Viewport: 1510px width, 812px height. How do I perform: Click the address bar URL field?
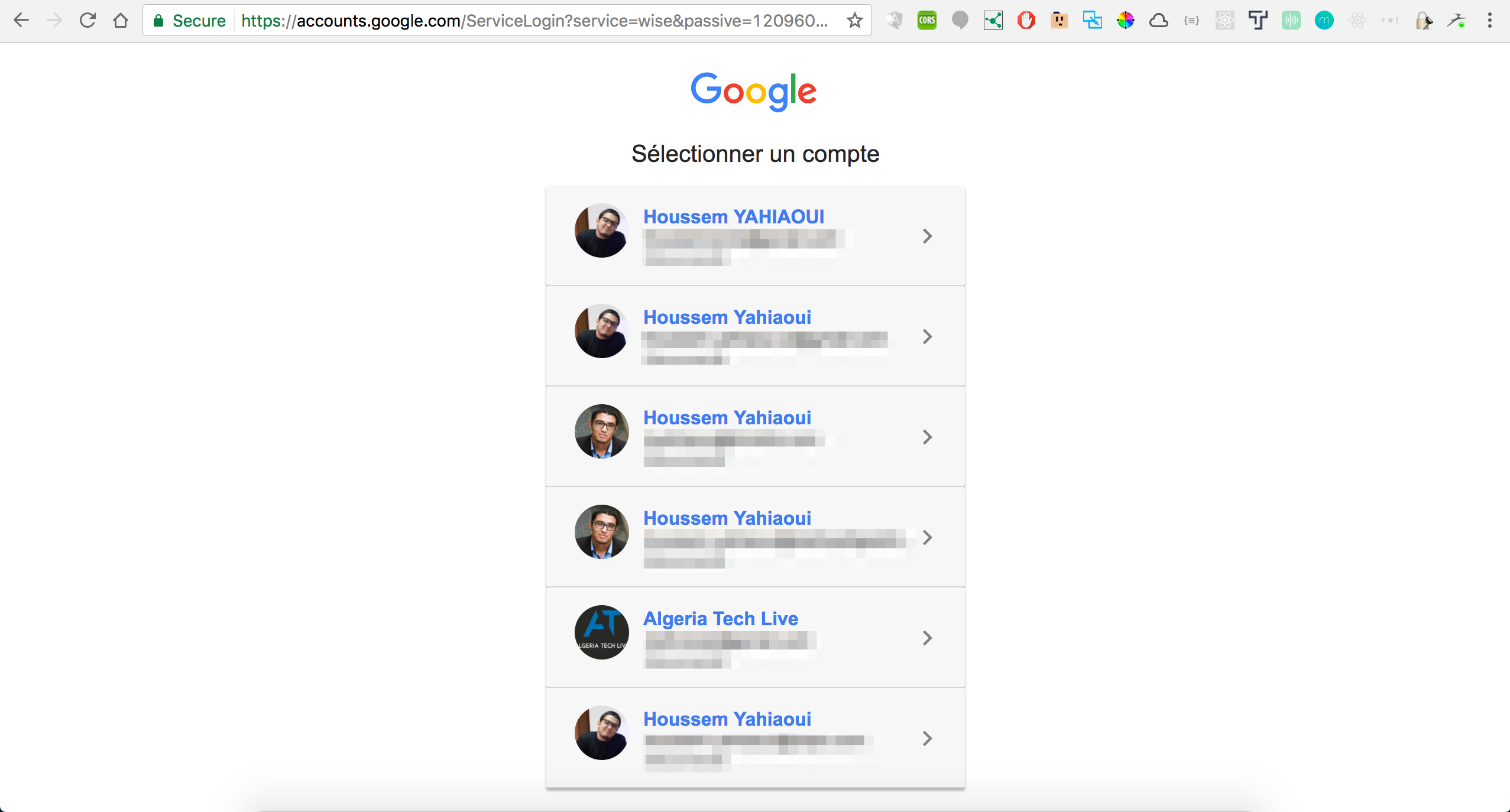pyautogui.click(x=532, y=21)
